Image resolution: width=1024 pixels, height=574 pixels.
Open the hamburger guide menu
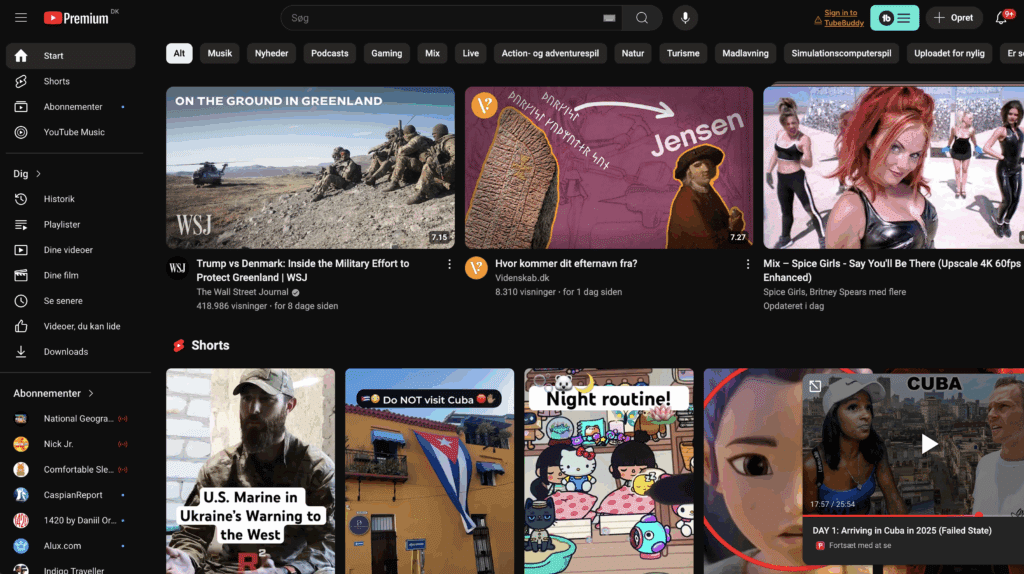point(21,18)
